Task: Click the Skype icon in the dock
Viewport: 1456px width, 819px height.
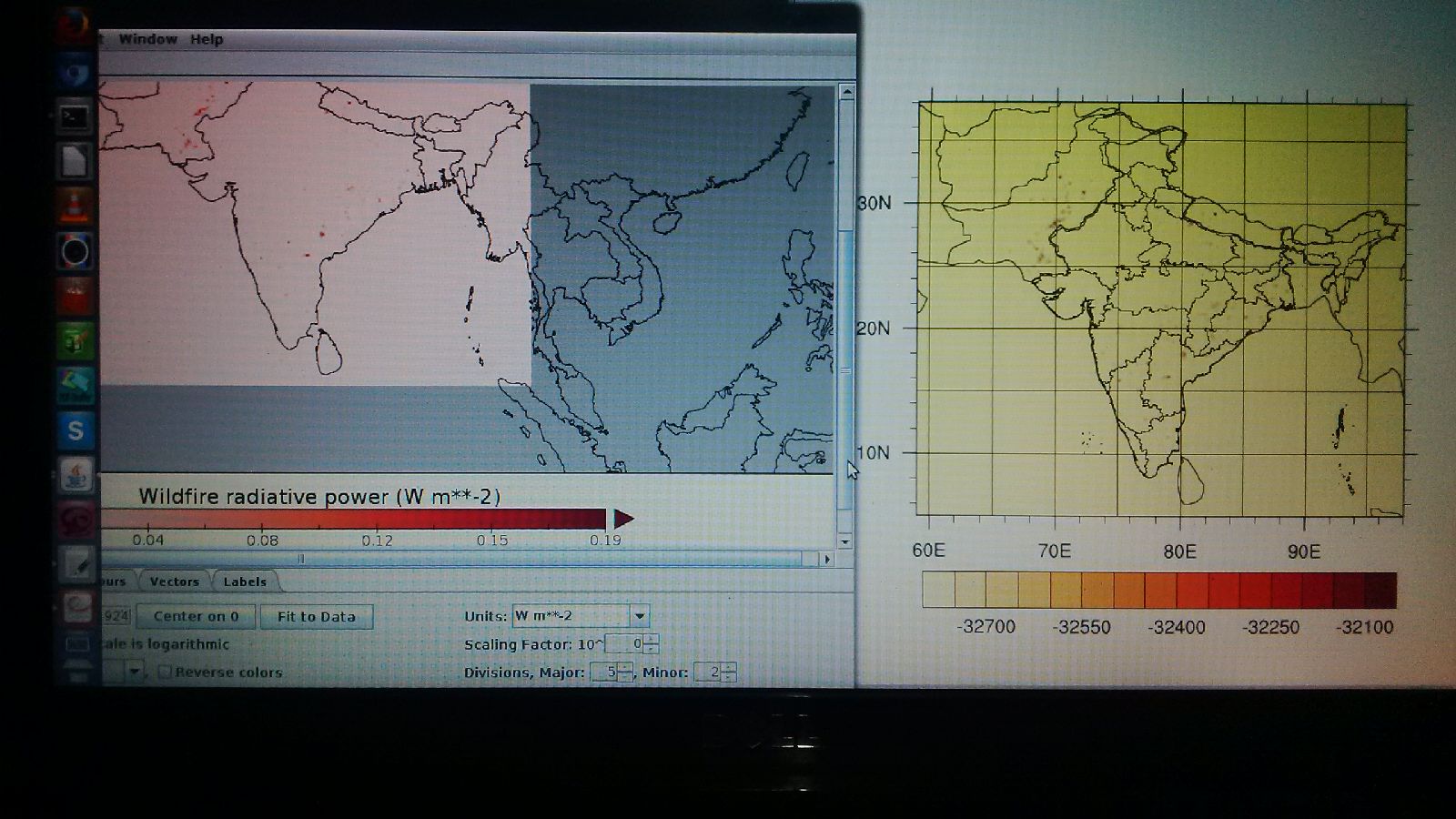Action: pyautogui.click(x=76, y=430)
